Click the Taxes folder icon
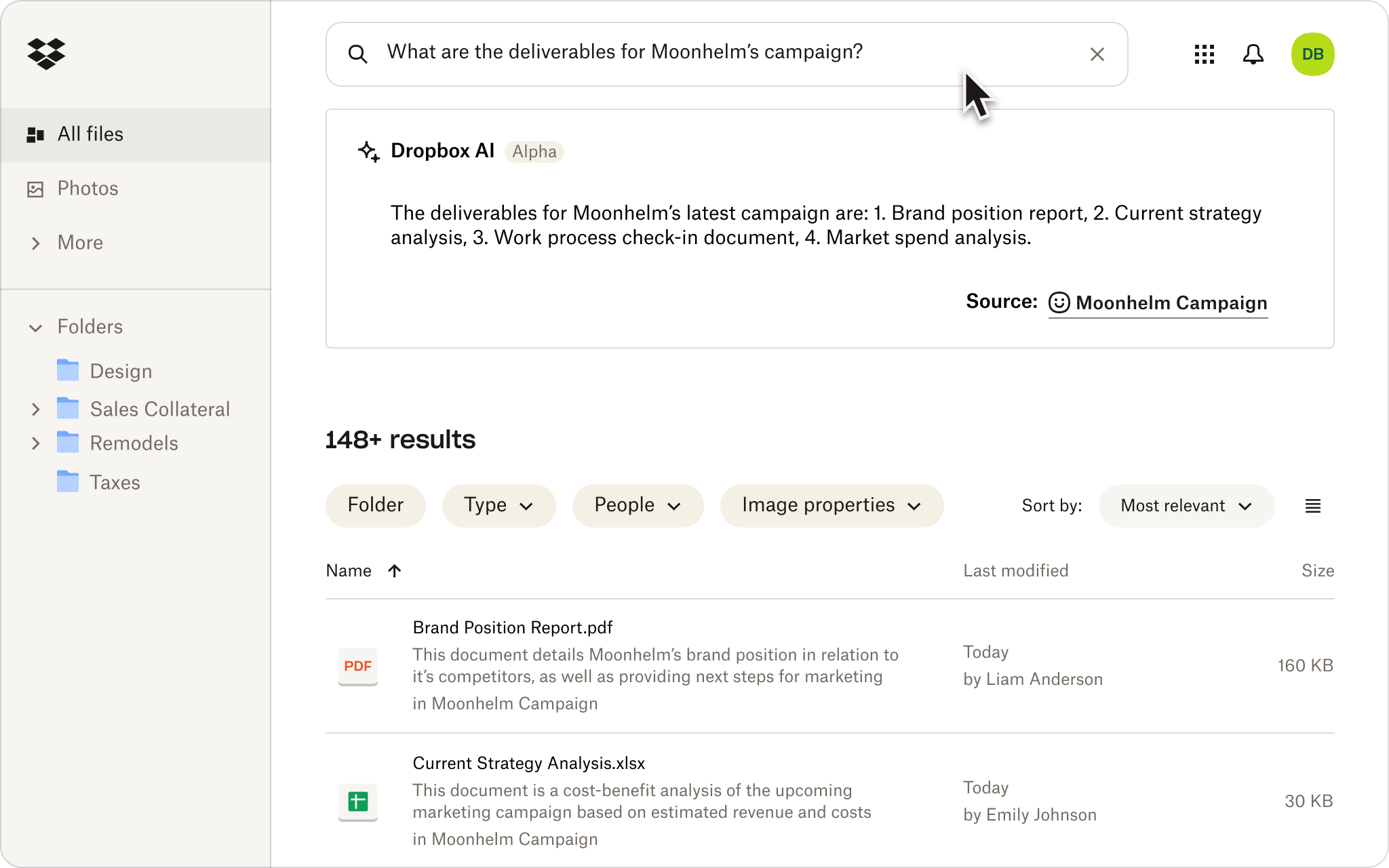This screenshot has width=1389, height=868. click(x=68, y=481)
